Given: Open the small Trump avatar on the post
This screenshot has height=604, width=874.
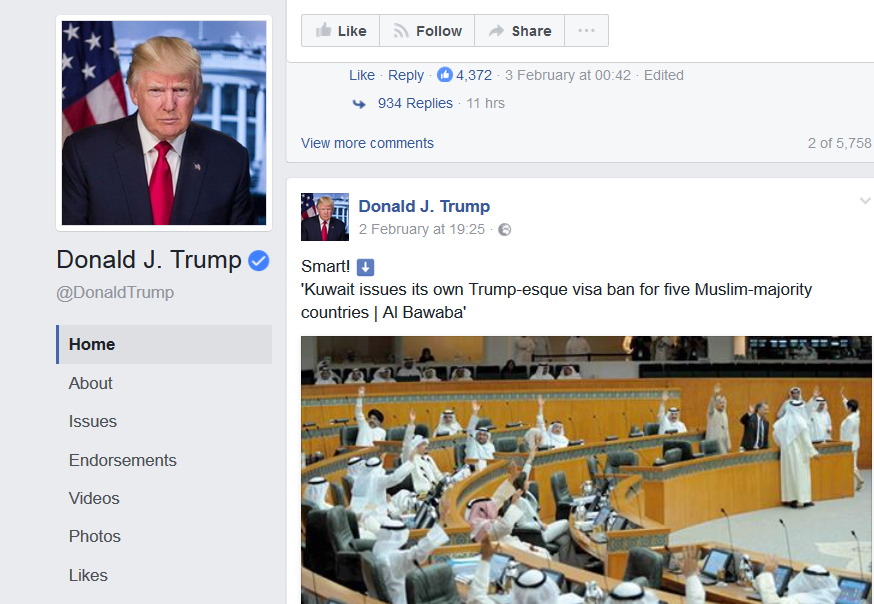Looking at the screenshot, I should point(325,217).
